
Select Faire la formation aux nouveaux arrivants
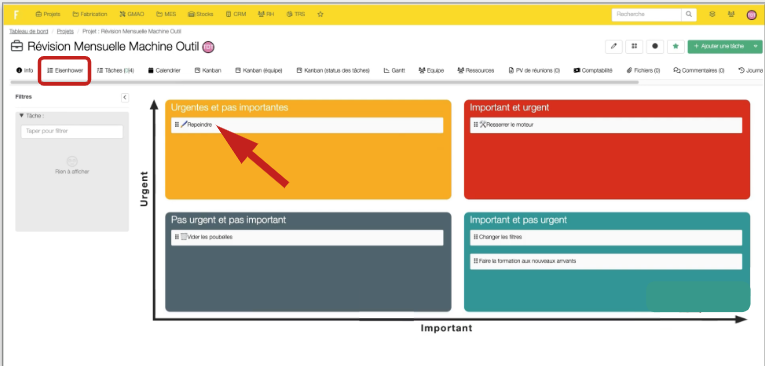pos(606,261)
